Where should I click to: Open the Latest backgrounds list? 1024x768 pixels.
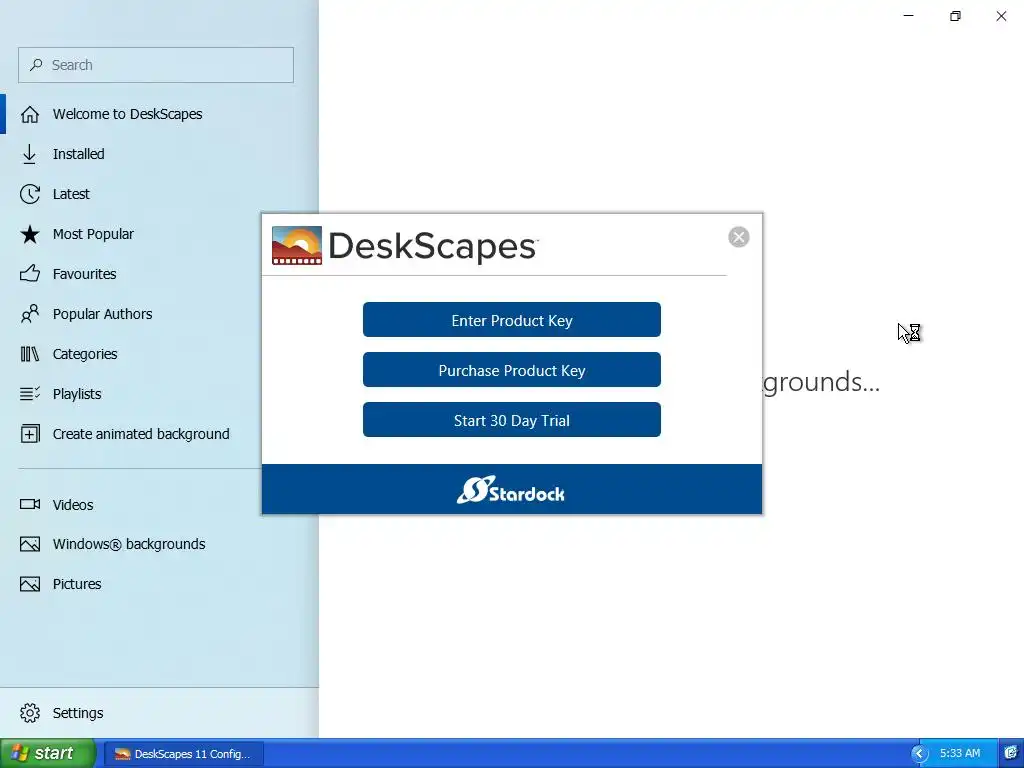[71, 194]
